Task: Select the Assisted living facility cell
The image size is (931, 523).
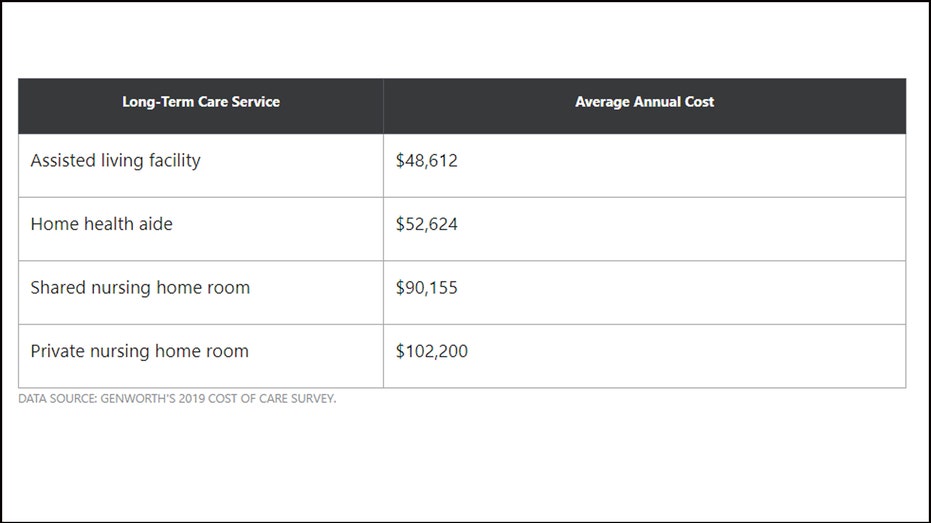Action: click(201, 166)
